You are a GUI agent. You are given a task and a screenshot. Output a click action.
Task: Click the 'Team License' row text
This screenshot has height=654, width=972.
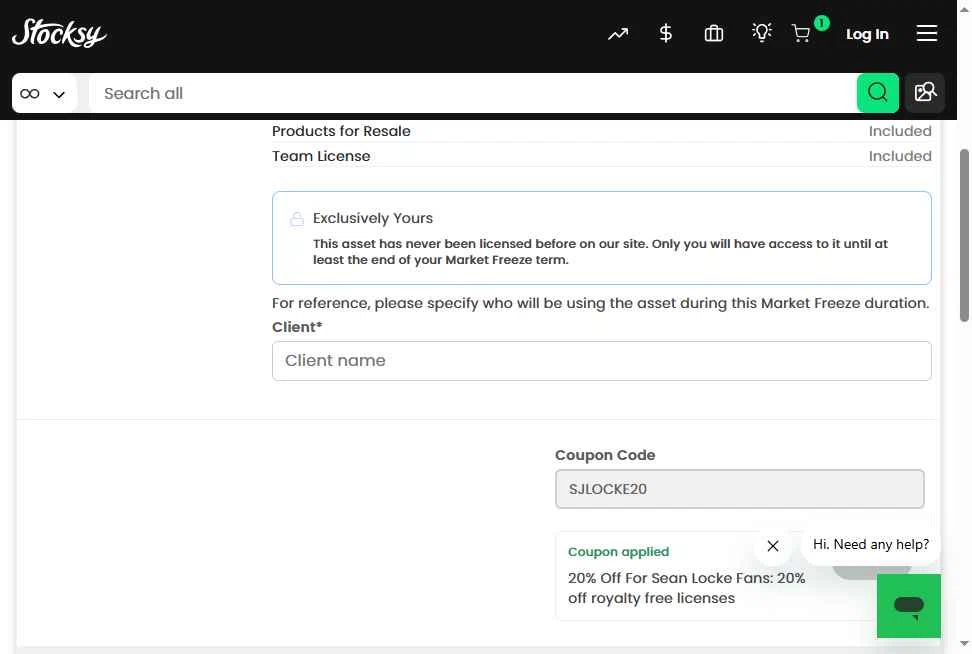click(x=321, y=156)
